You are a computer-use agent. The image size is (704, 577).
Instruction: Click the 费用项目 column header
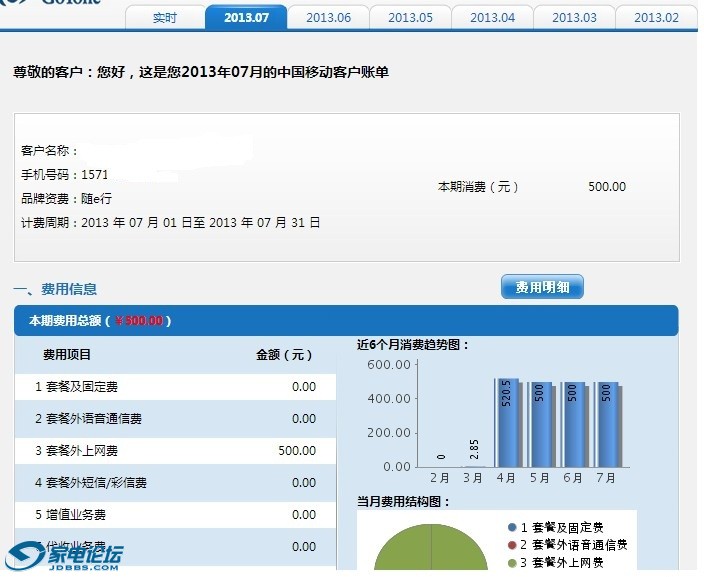[67, 355]
